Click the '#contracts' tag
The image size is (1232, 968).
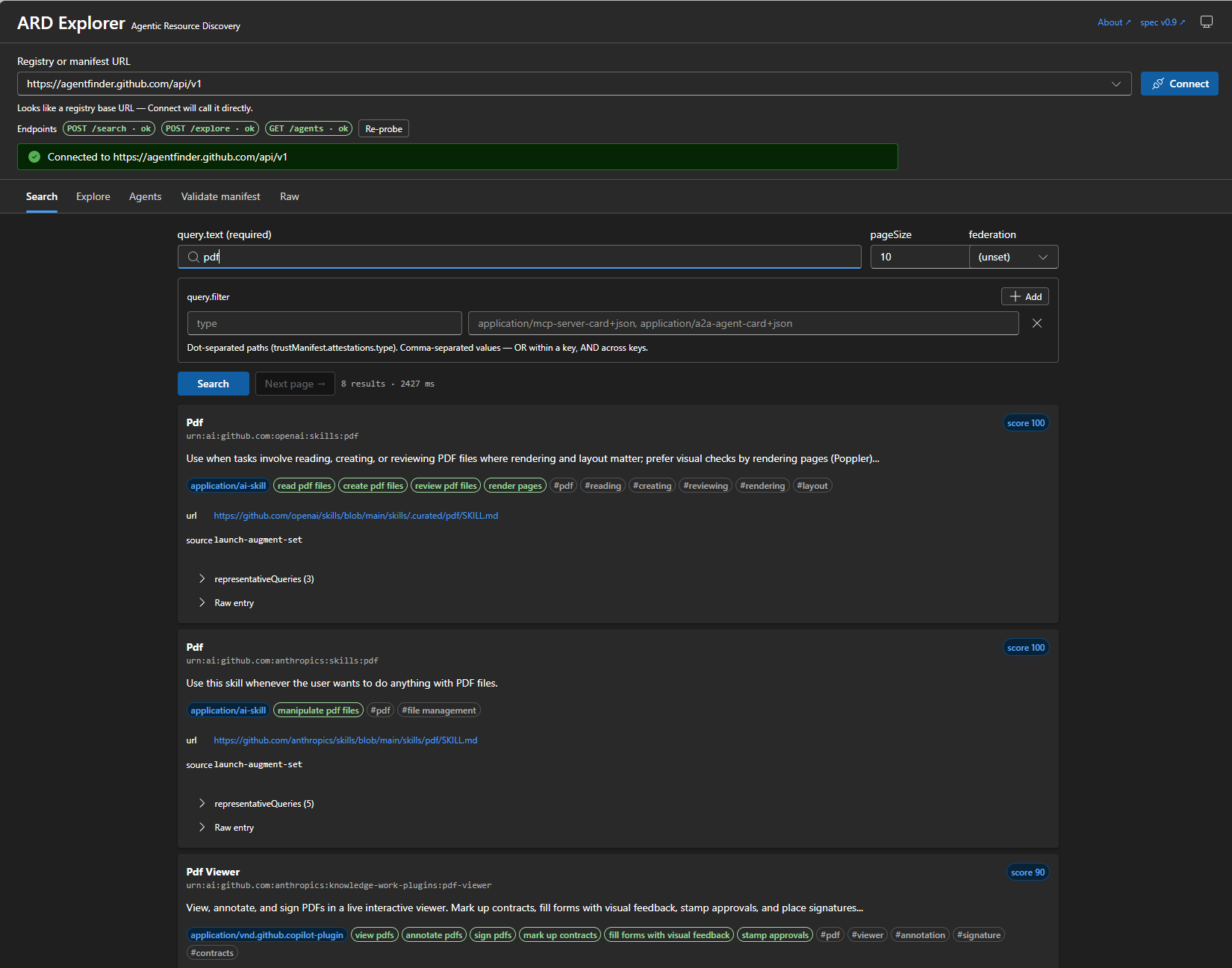coord(212,953)
